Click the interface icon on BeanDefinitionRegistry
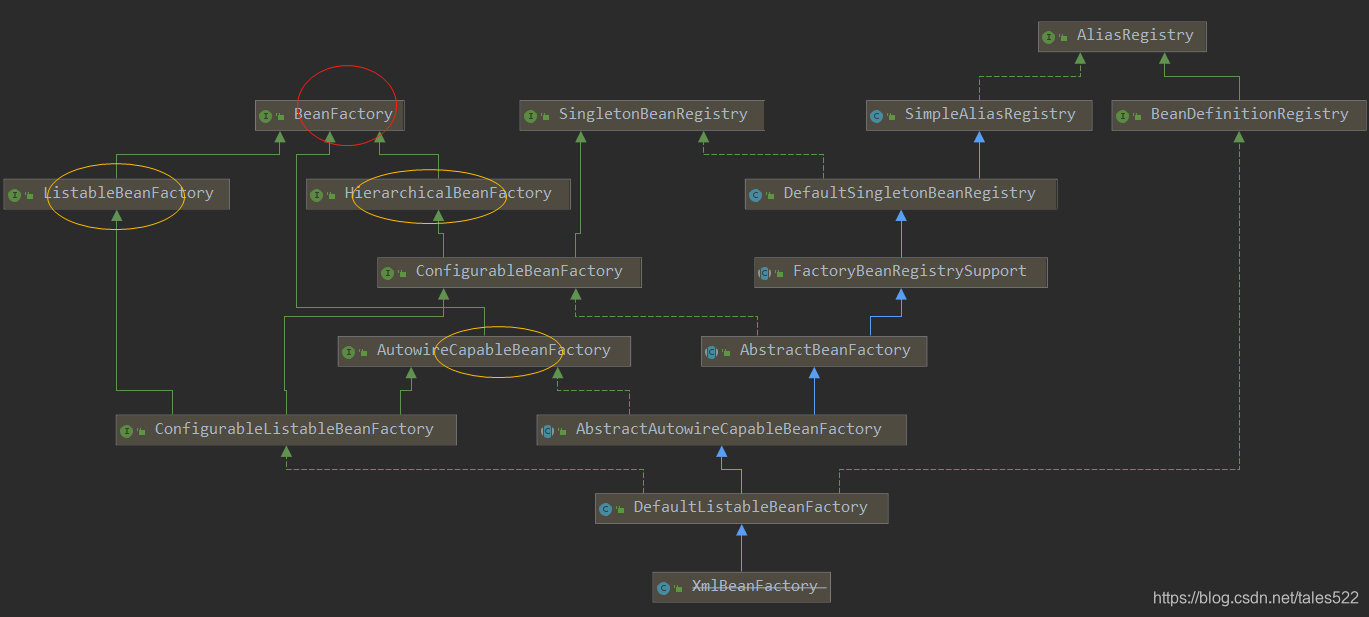Screen dimensions: 1369x617 [x=1124, y=114]
